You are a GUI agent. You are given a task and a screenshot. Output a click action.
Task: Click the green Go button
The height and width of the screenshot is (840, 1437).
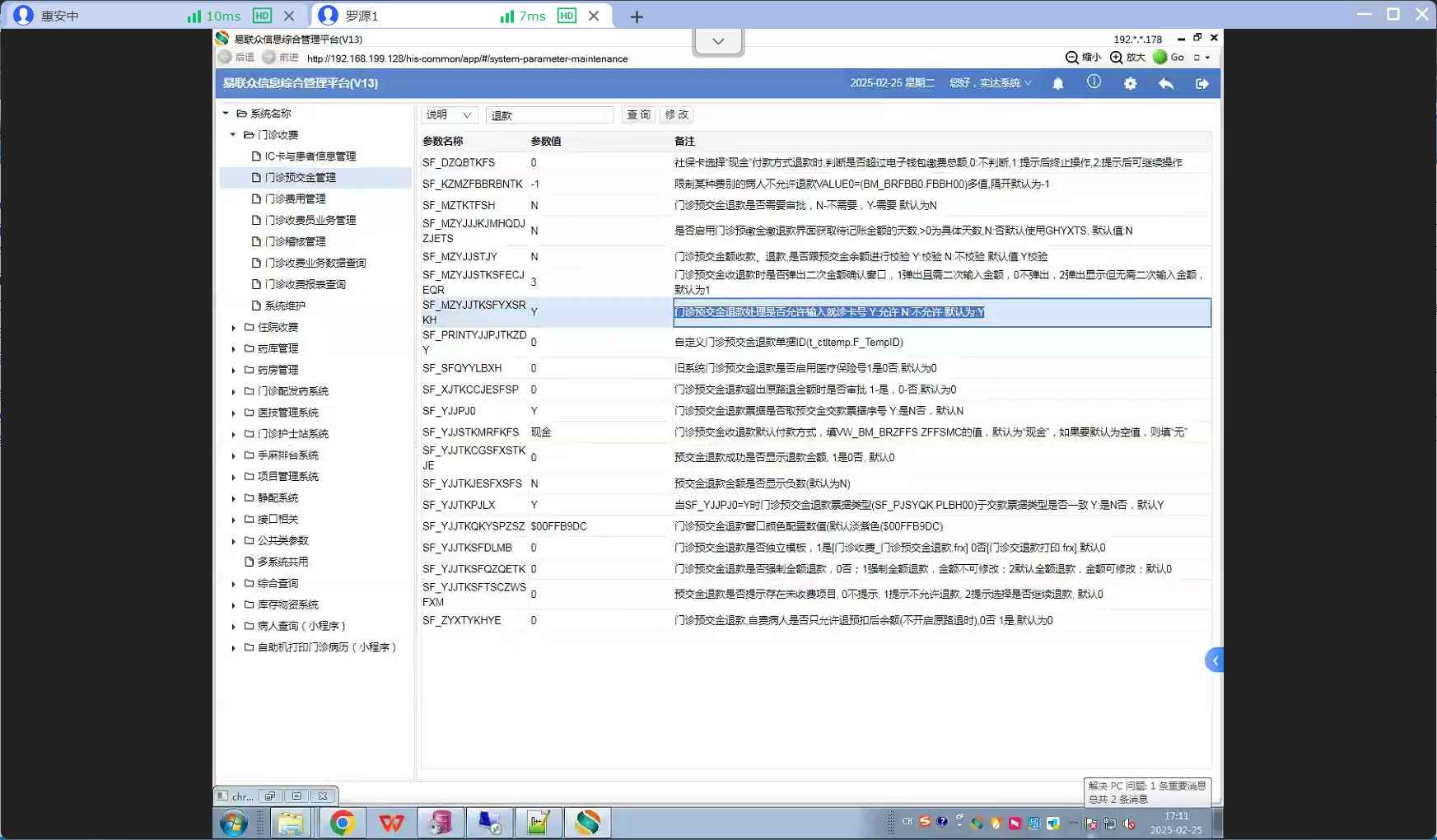point(1169,58)
